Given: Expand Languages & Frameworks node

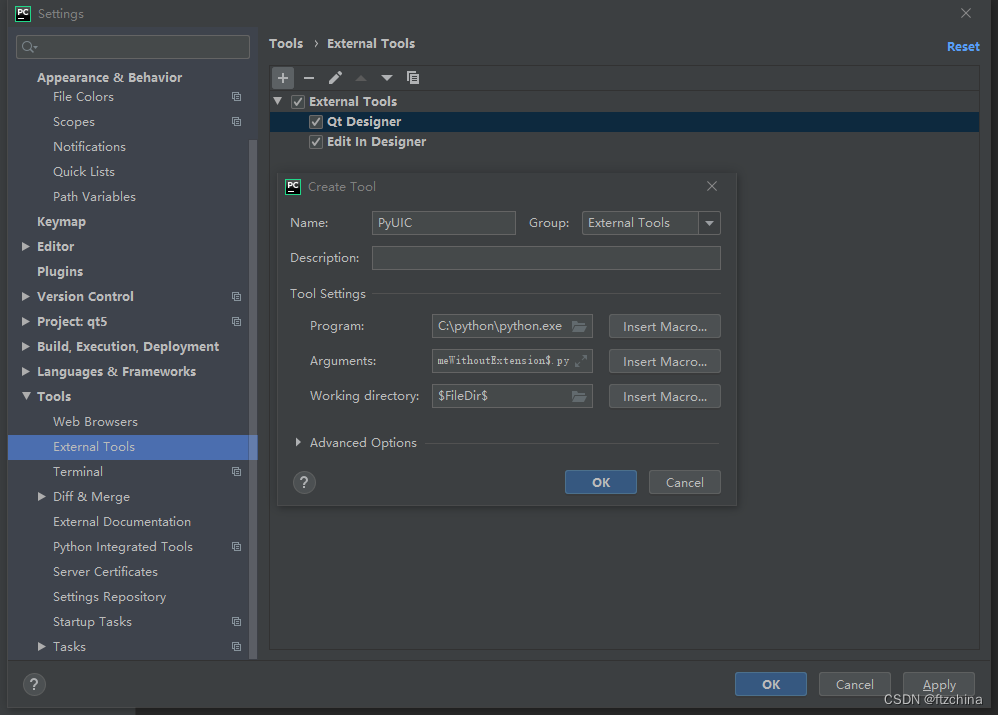Looking at the screenshot, I should coord(25,371).
